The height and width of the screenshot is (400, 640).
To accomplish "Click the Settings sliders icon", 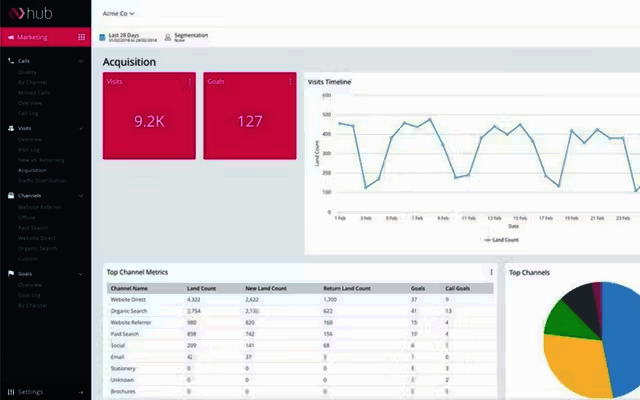I will (x=11, y=392).
